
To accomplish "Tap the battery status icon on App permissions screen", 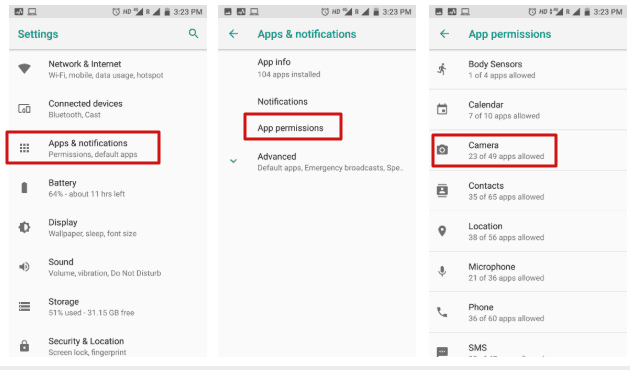I will pos(587,12).
